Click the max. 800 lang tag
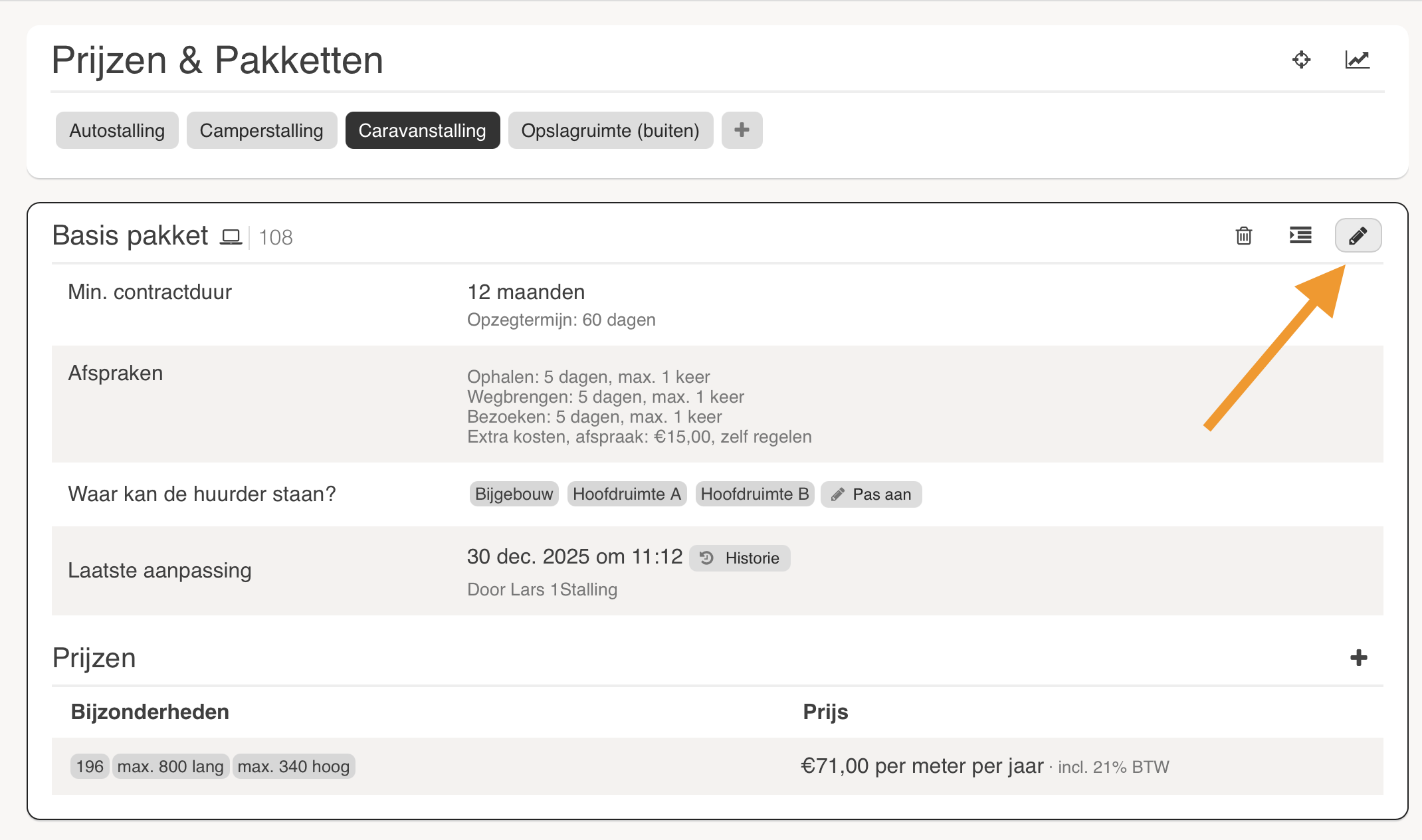1422x840 pixels. 170,766
